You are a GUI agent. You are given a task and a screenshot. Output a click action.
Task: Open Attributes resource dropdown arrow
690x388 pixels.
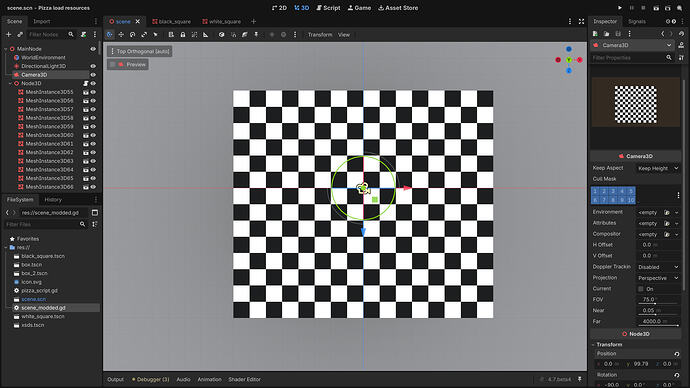tap(676, 223)
